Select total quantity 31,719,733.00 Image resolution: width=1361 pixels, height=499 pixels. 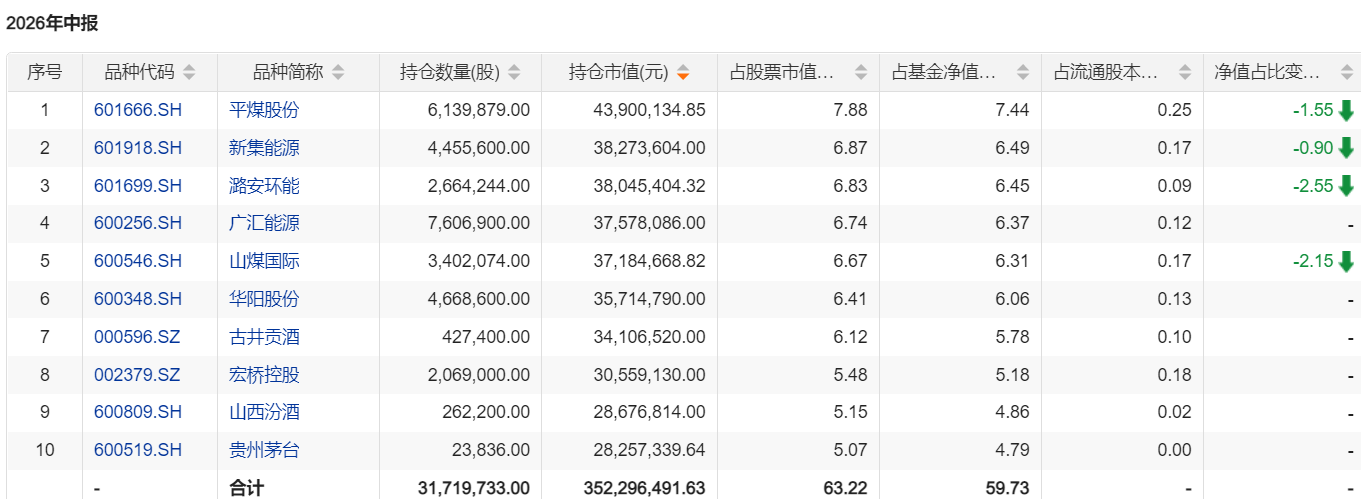pyautogui.click(x=473, y=488)
